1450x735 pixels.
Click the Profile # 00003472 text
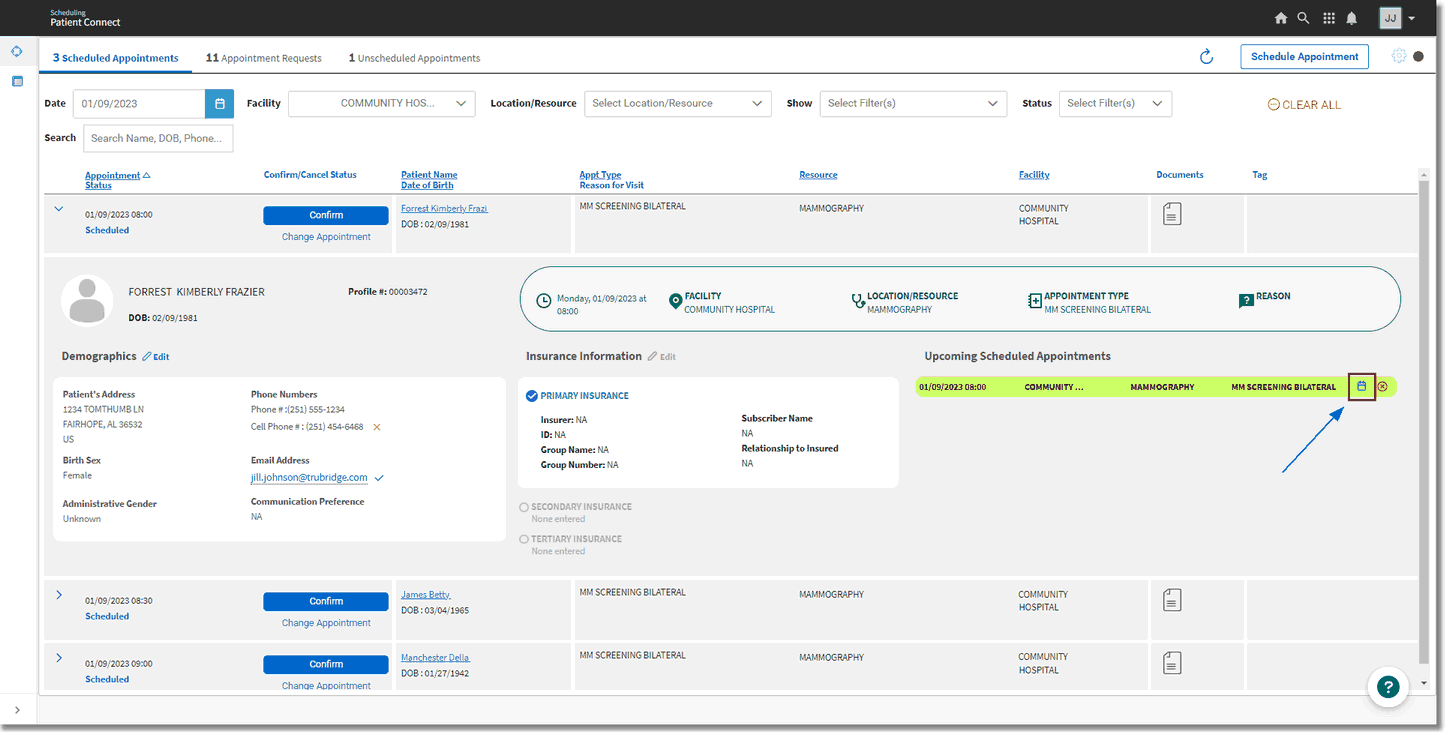pyautogui.click(x=388, y=292)
